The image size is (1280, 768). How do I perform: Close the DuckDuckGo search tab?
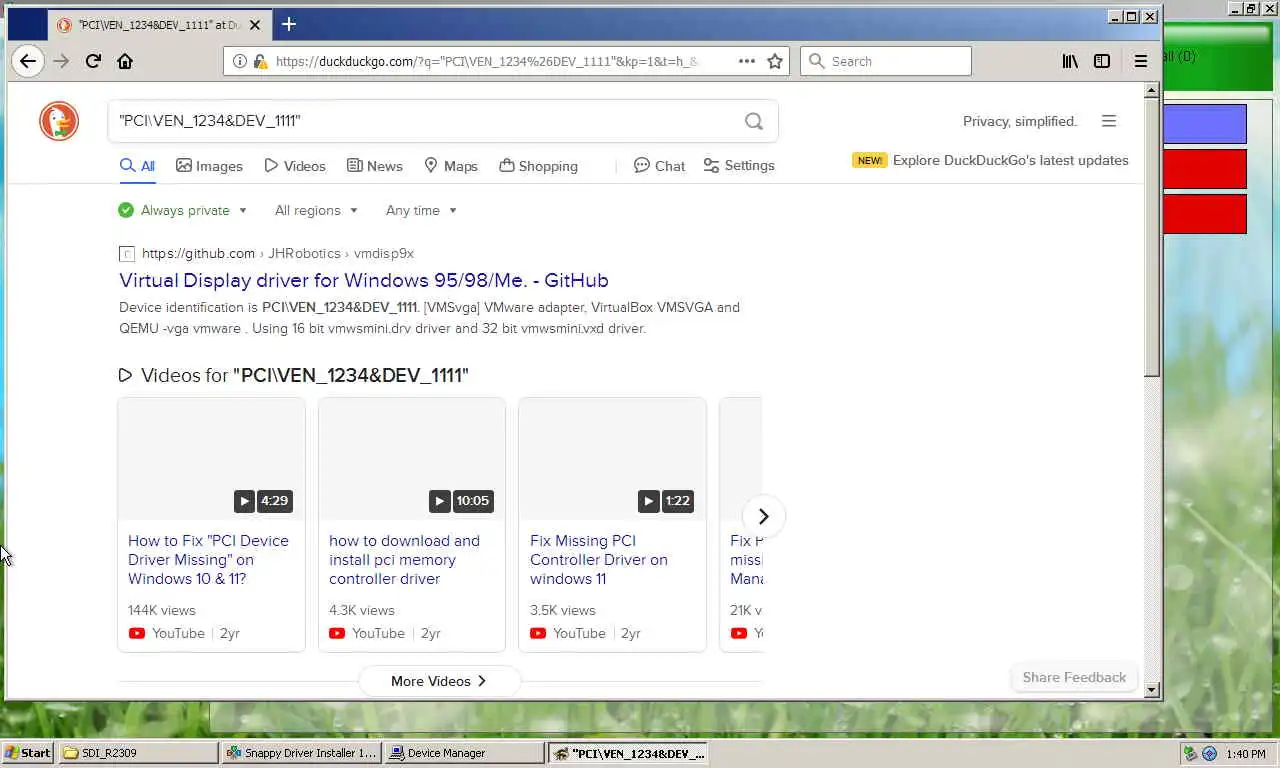coord(254,25)
